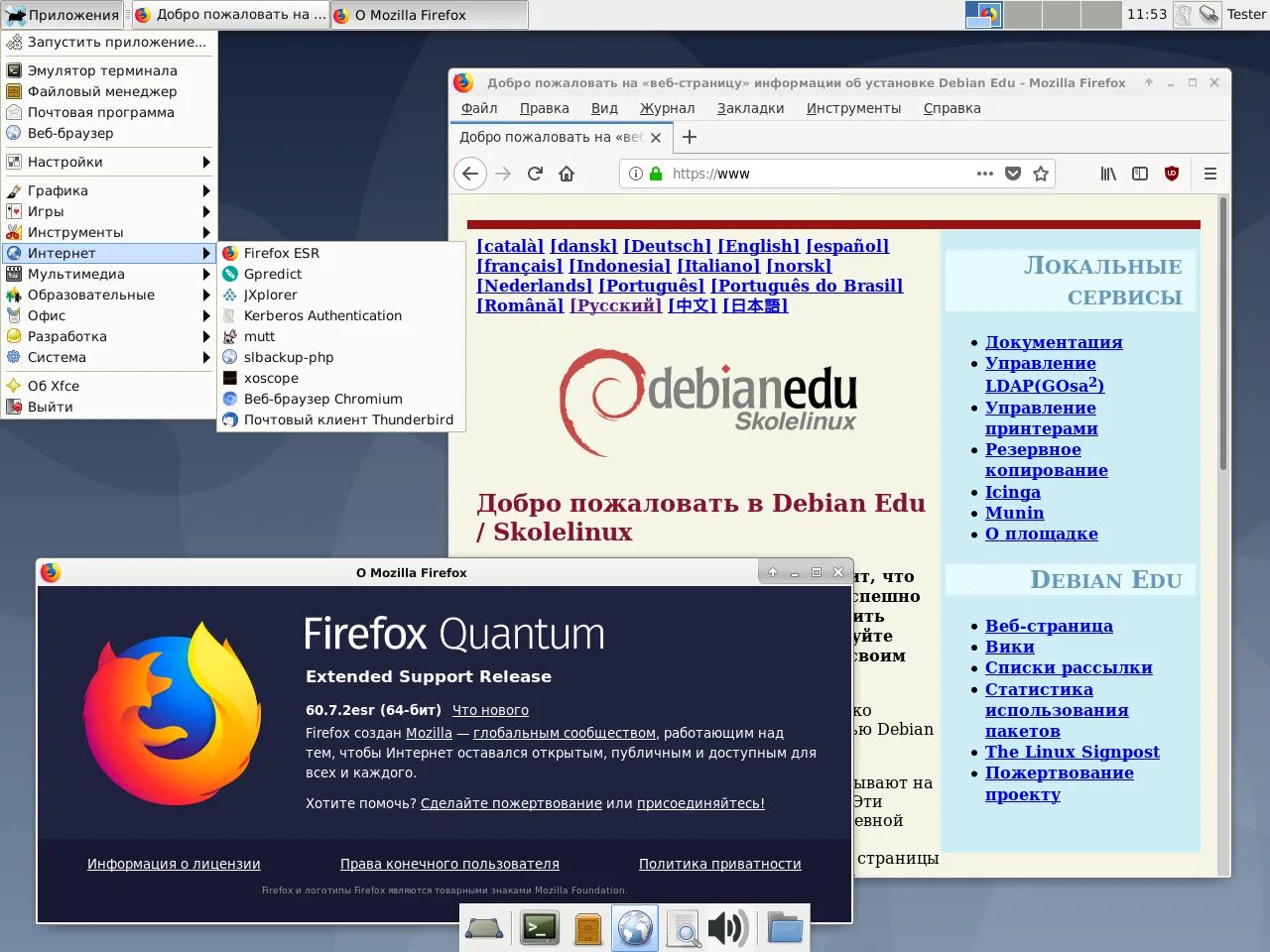Save page to Pocket
Image resolution: width=1270 pixels, height=952 pixels.
click(1013, 174)
